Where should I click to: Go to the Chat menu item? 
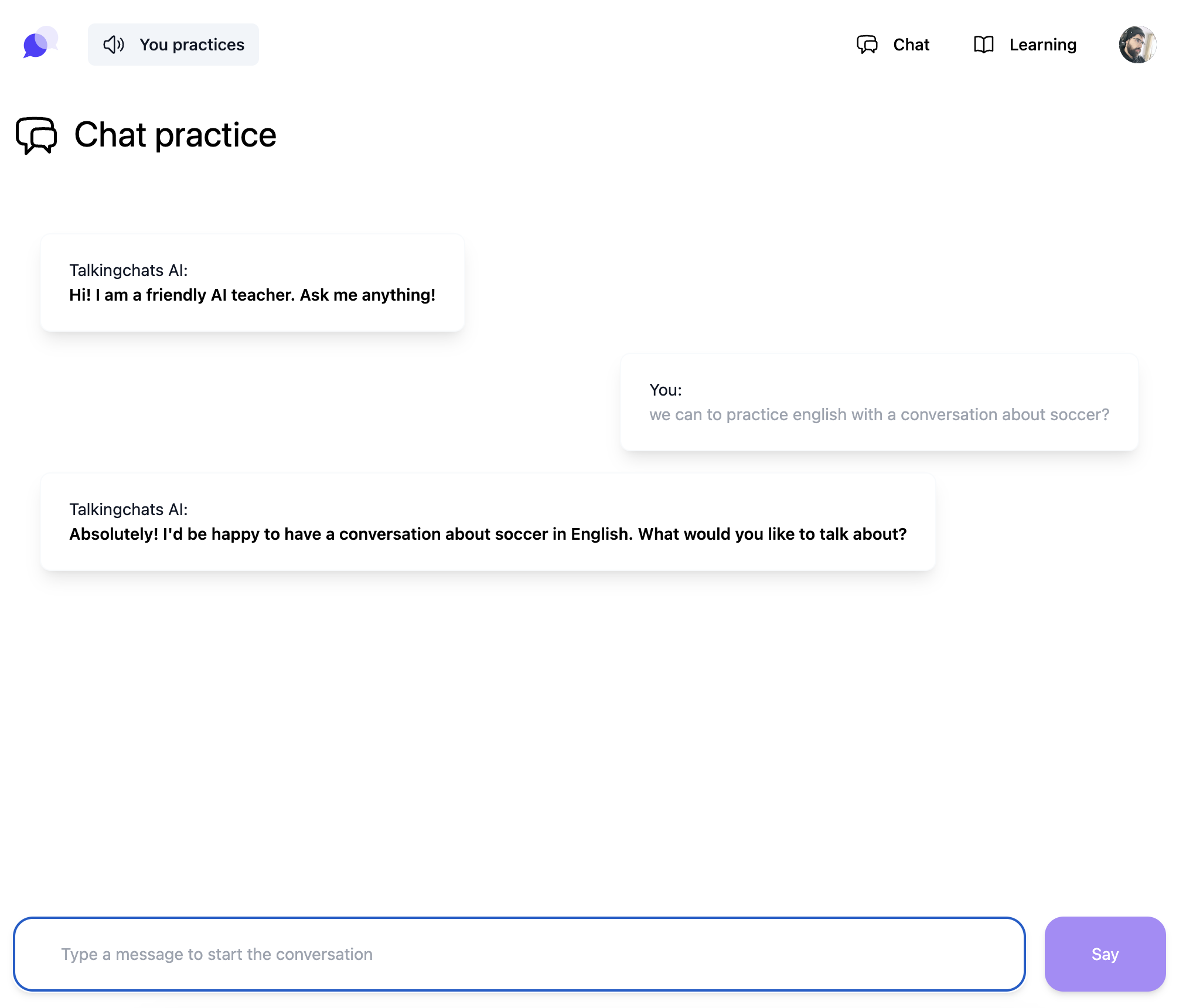tap(893, 45)
